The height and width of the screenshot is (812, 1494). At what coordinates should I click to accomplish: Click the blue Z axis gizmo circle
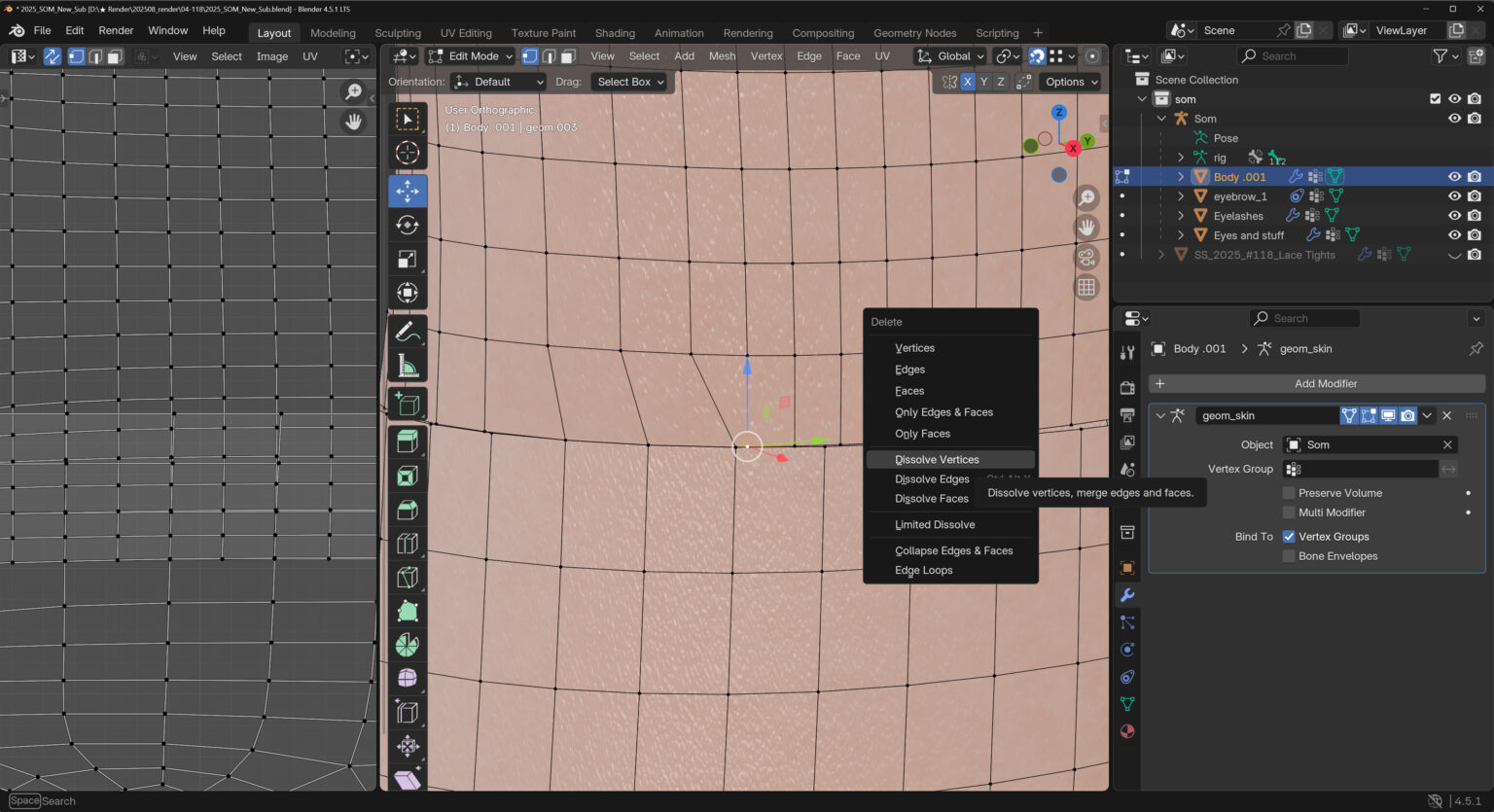[1059, 112]
